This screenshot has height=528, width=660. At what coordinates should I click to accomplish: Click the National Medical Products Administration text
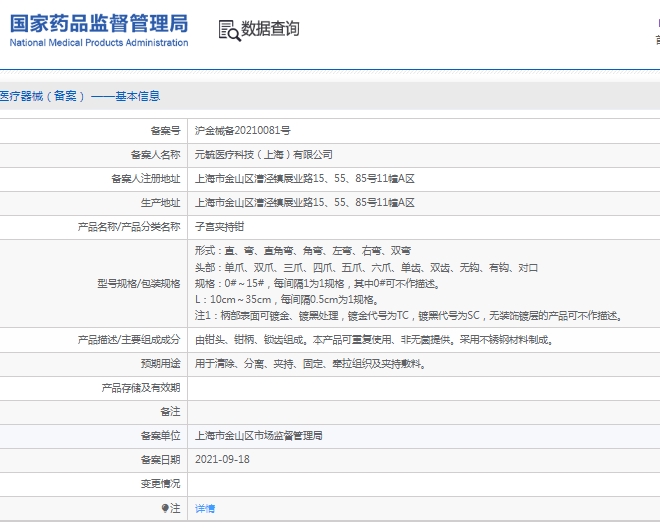click(x=99, y=43)
